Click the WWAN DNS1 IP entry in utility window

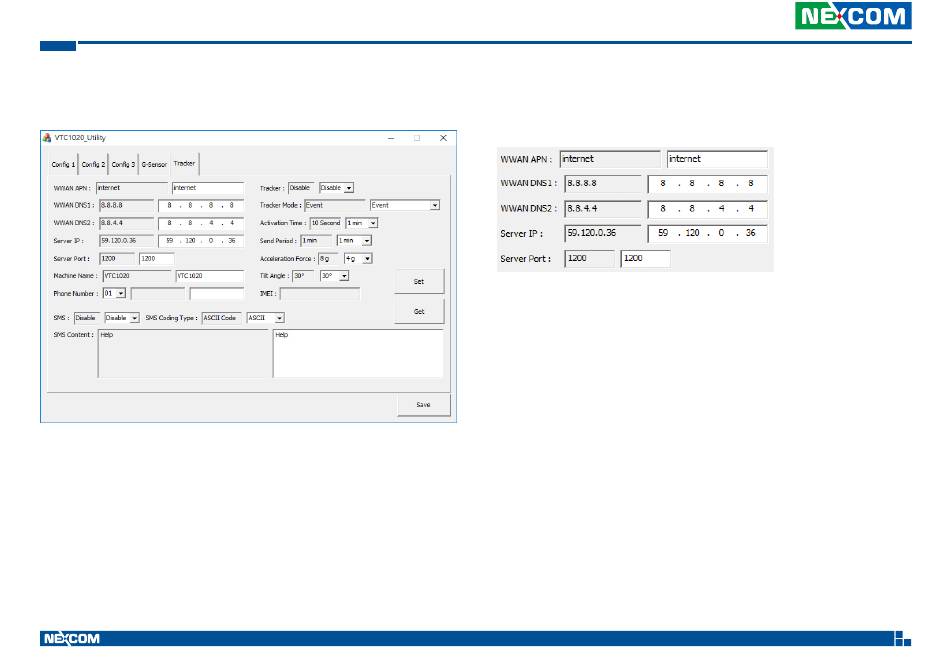pyautogui.click(x=201, y=205)
